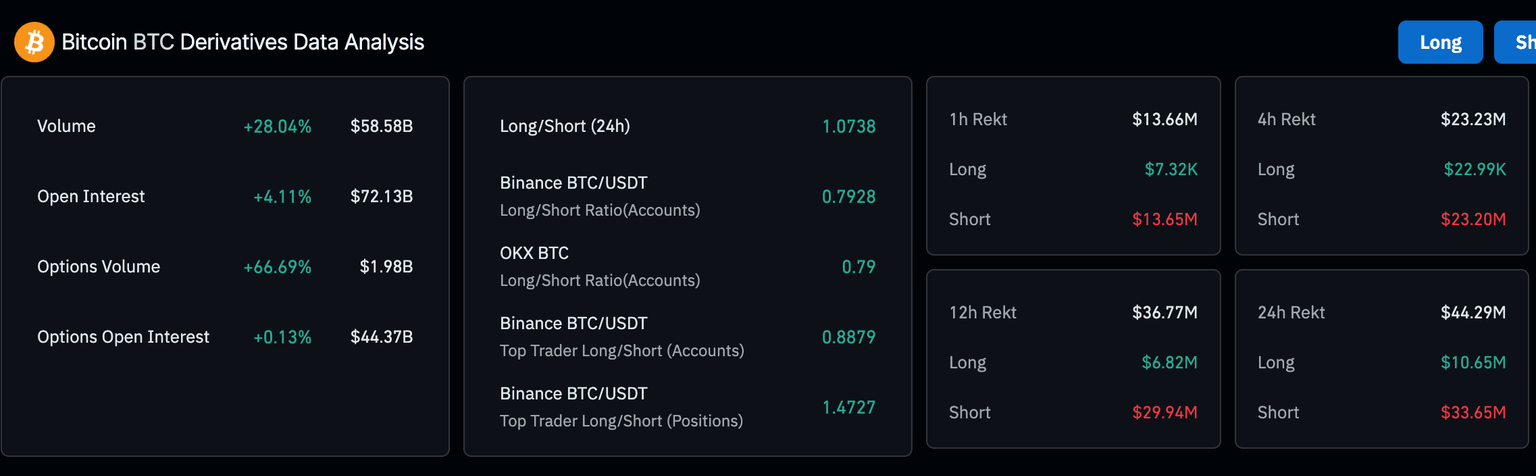Click the 1h Rekt short value $13.65M
Image resolution: width=1536 pixels, height=476 pixels.
pos(1164,220)
